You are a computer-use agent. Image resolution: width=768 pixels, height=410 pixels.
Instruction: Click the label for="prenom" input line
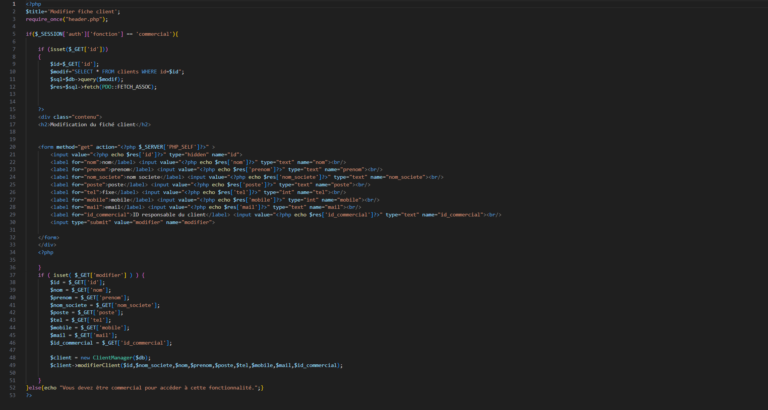click(216, 169)
